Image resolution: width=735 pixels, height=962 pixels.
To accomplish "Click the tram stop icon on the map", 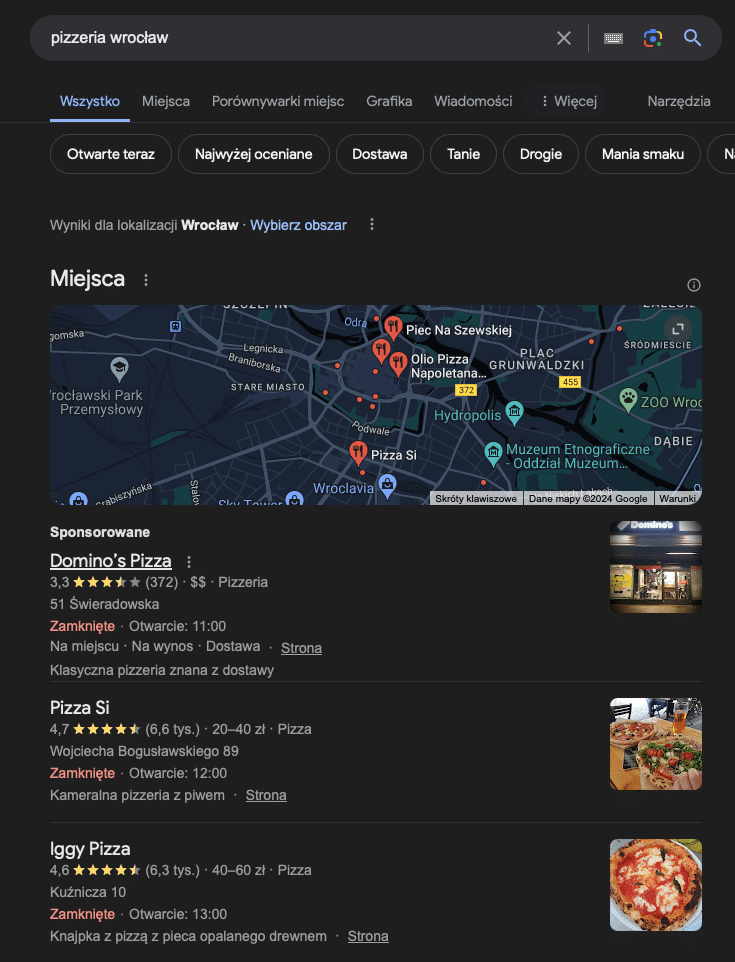I will coord(175,326).
